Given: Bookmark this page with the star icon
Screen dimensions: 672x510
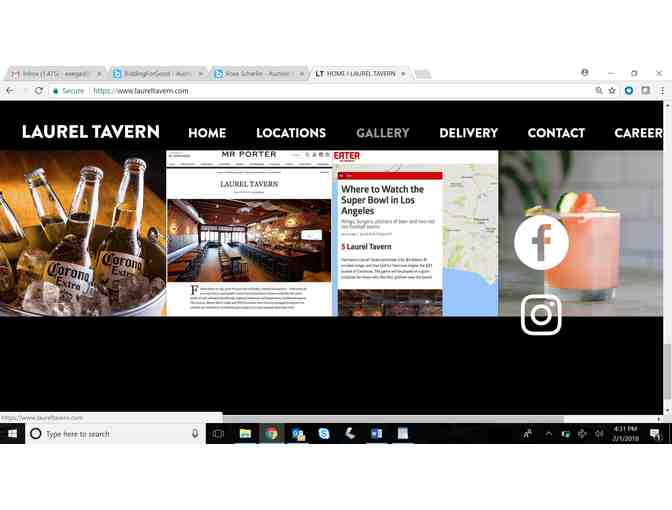Looking at the screenshot, I should [612, 91].
